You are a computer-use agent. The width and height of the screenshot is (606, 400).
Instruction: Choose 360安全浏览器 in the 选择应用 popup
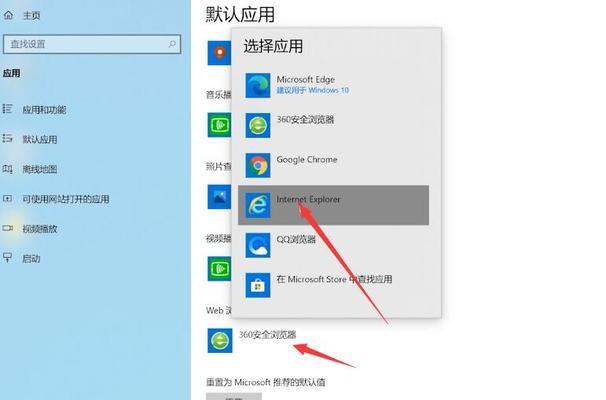[x=334, y=125]
